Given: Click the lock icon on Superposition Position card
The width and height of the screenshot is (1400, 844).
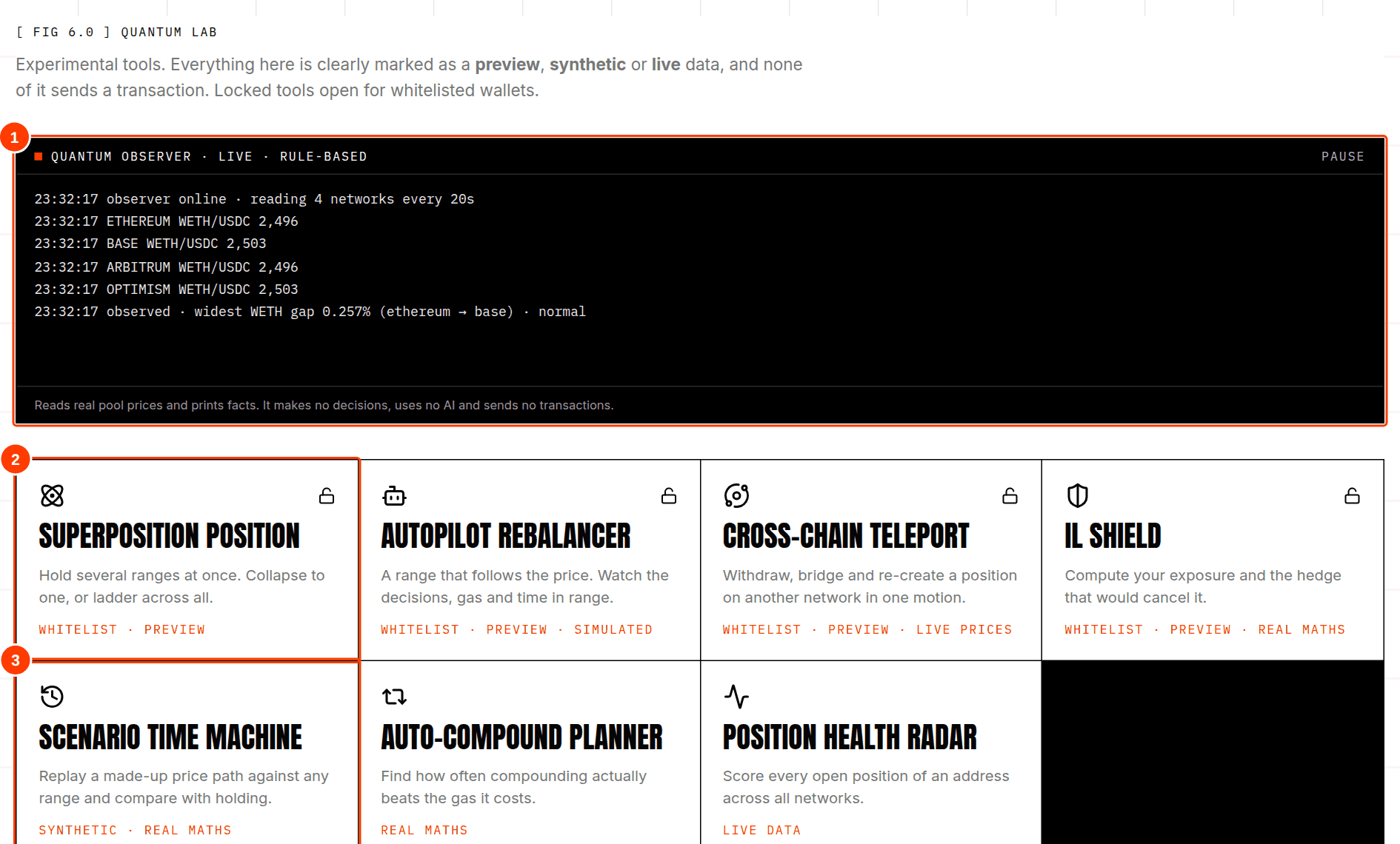Looking at the screenshot, I should (327, 496).
